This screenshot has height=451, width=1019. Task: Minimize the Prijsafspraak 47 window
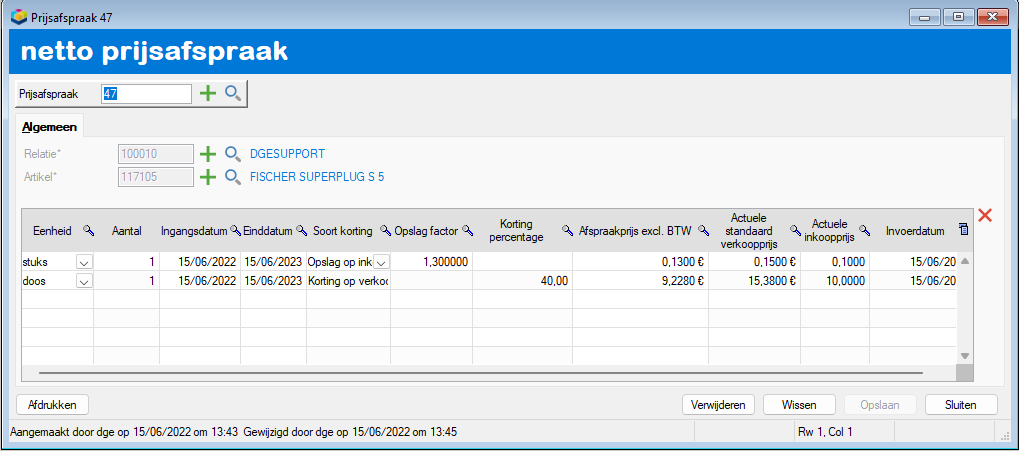pyautogui.click(x=923, y=17)
